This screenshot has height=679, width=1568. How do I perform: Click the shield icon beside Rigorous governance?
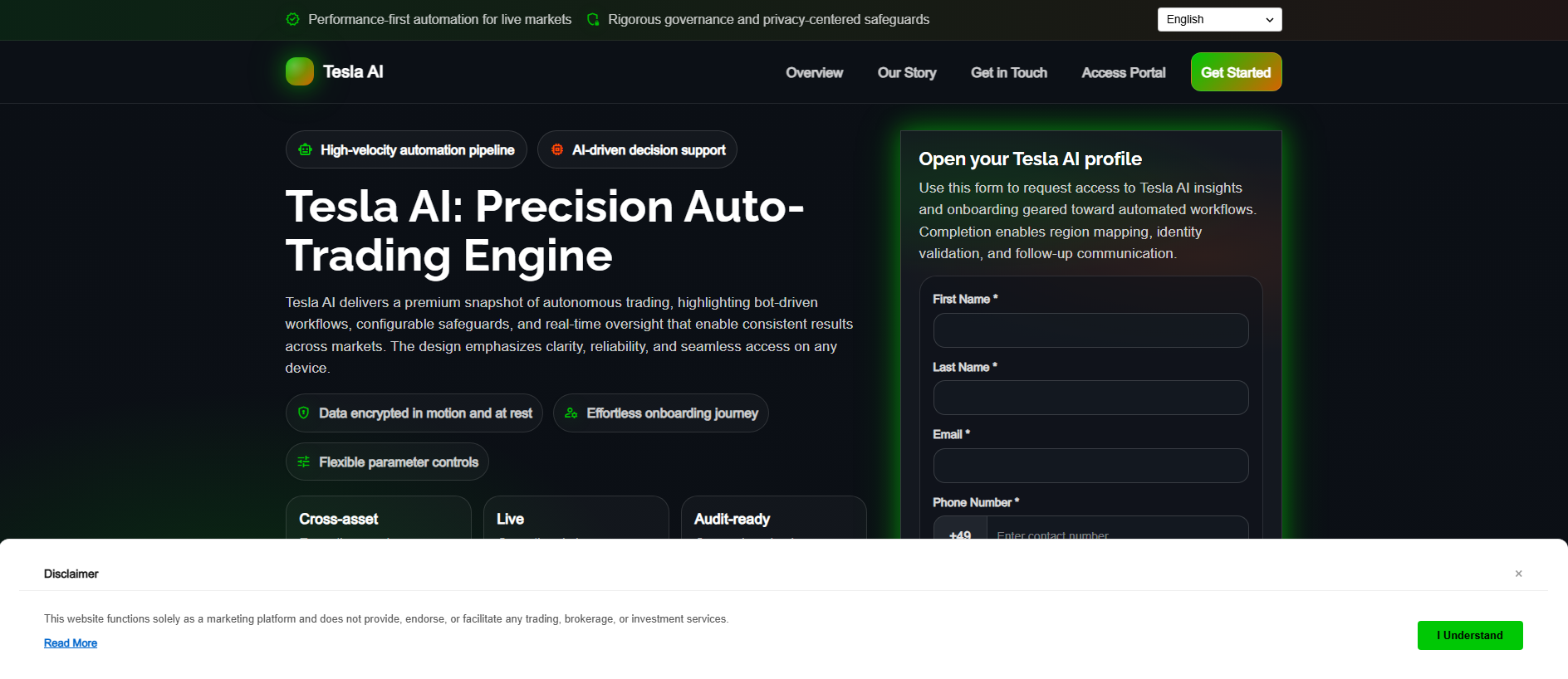(x=593, y=19)
